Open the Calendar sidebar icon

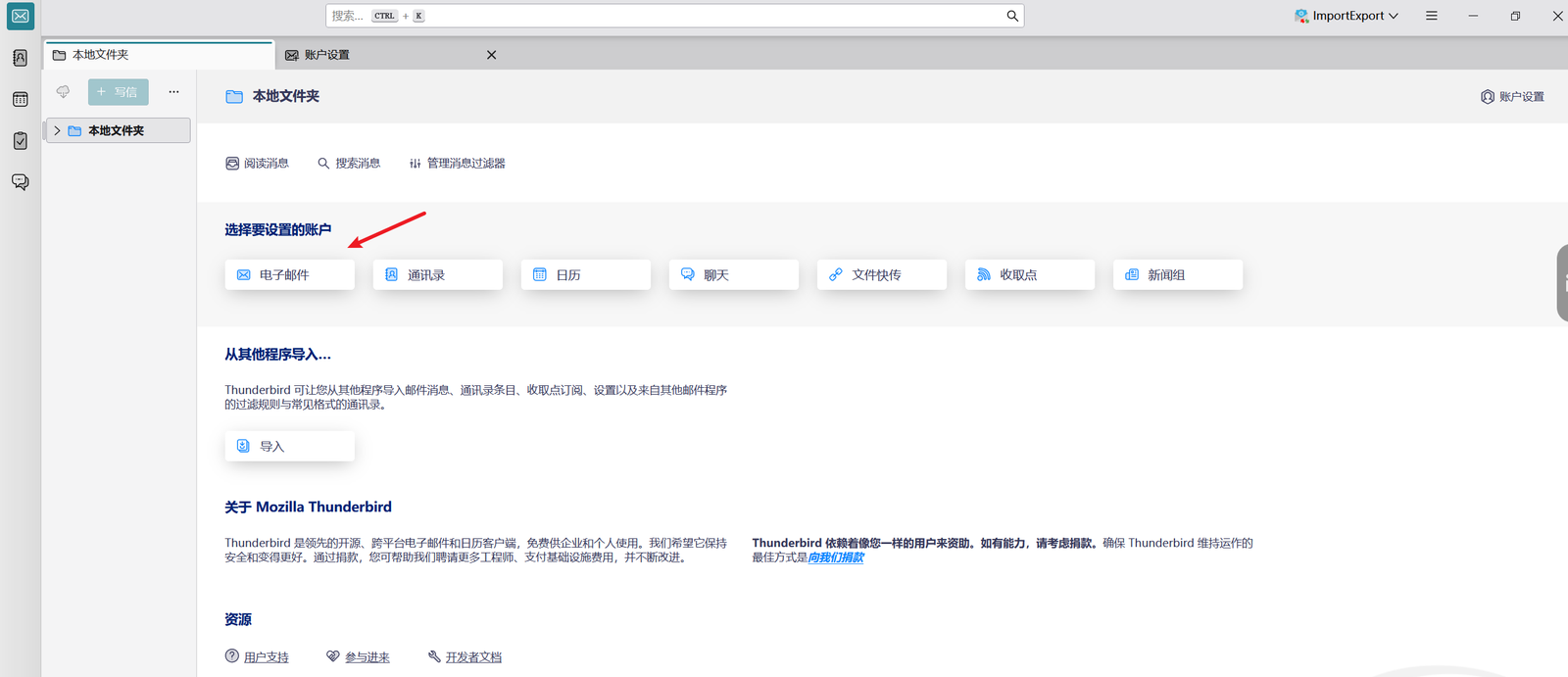(20, 99)
